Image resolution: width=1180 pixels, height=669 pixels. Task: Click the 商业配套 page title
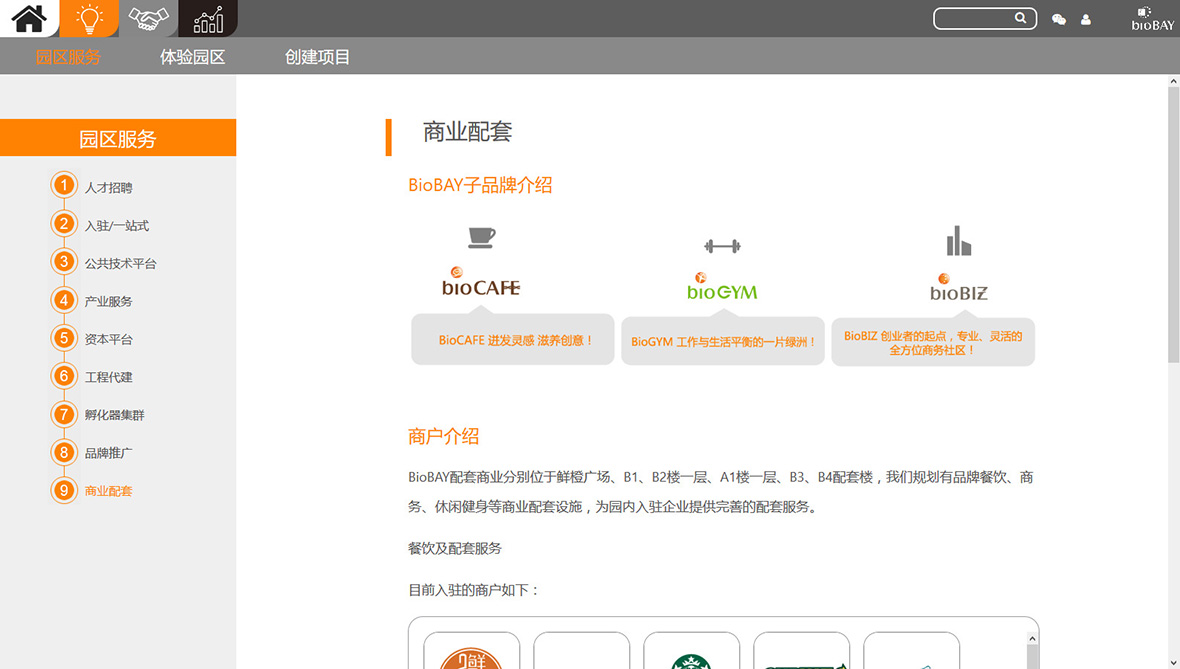click(467, 132)
